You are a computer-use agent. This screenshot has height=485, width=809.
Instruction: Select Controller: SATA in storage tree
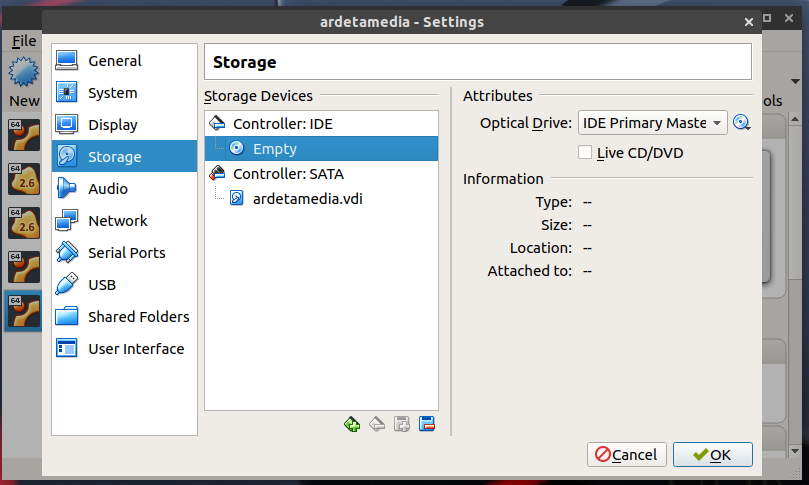(287, 174)
